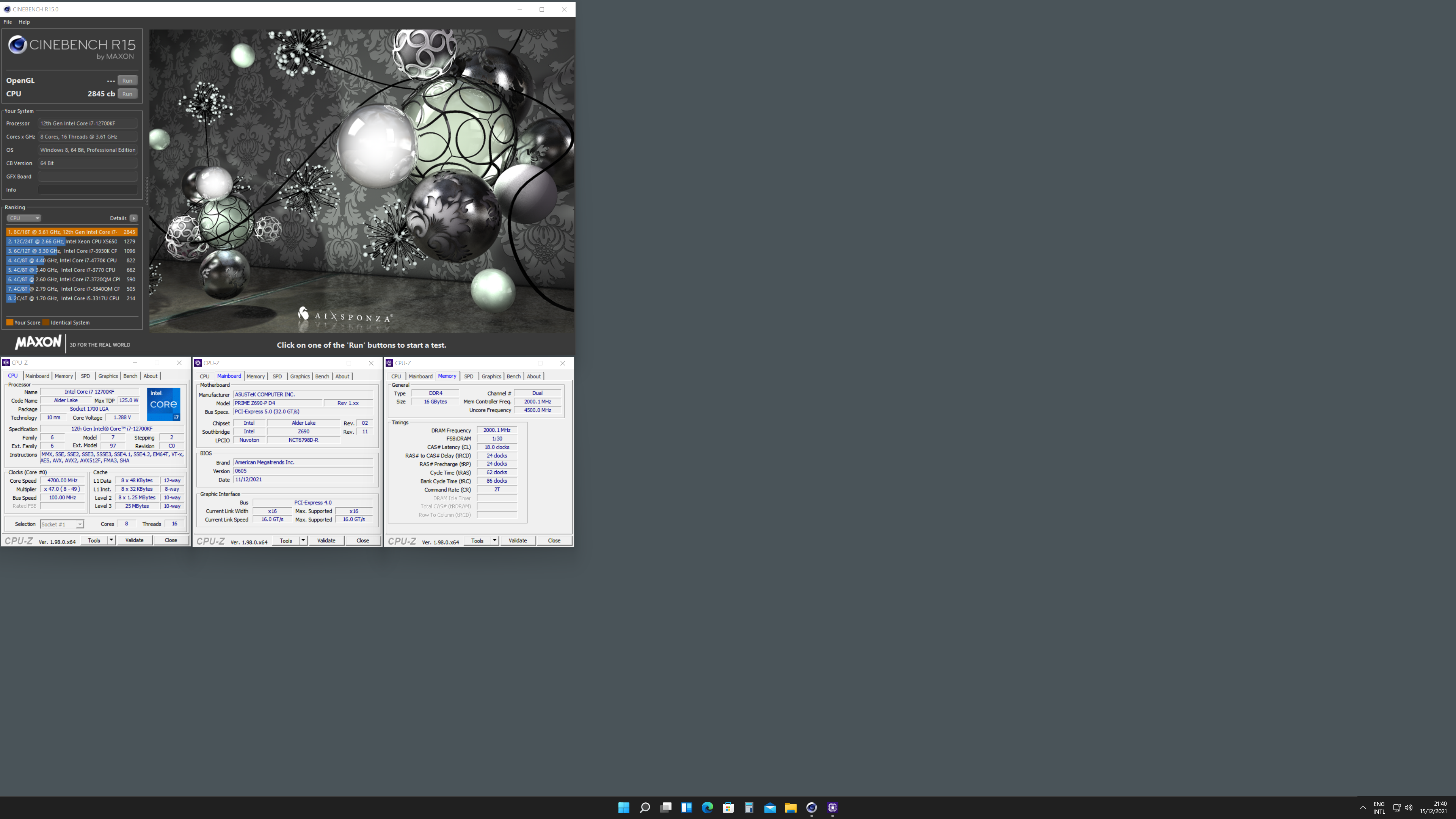This screenshot has width=1456, height=819.
Task: Click the second CPU-Z window title icon
Action: [198, 363]
